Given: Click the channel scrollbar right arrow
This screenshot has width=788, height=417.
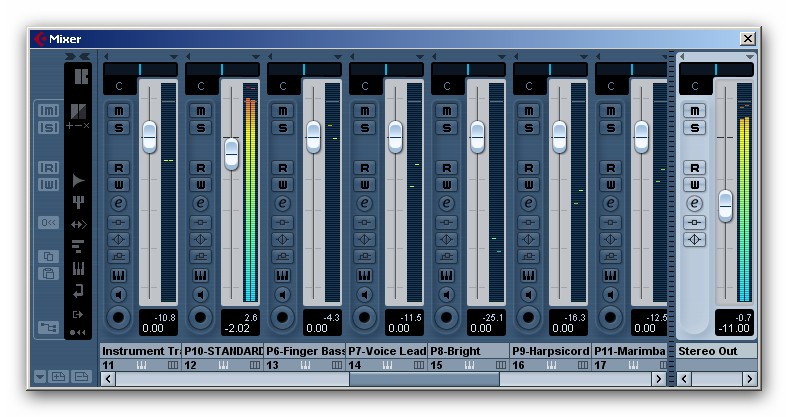Looking at the screenshot, I should [658, 379].
